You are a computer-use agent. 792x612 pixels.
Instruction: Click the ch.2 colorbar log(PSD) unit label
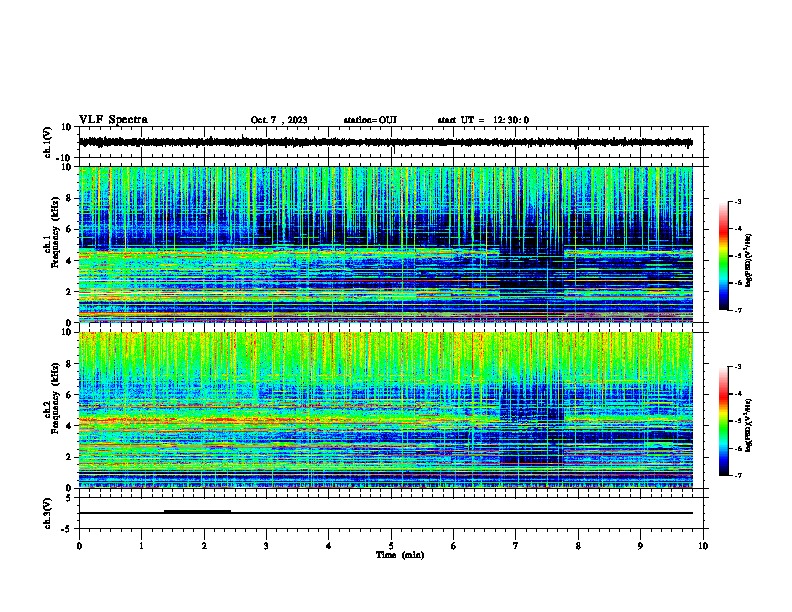click(749, 425)
